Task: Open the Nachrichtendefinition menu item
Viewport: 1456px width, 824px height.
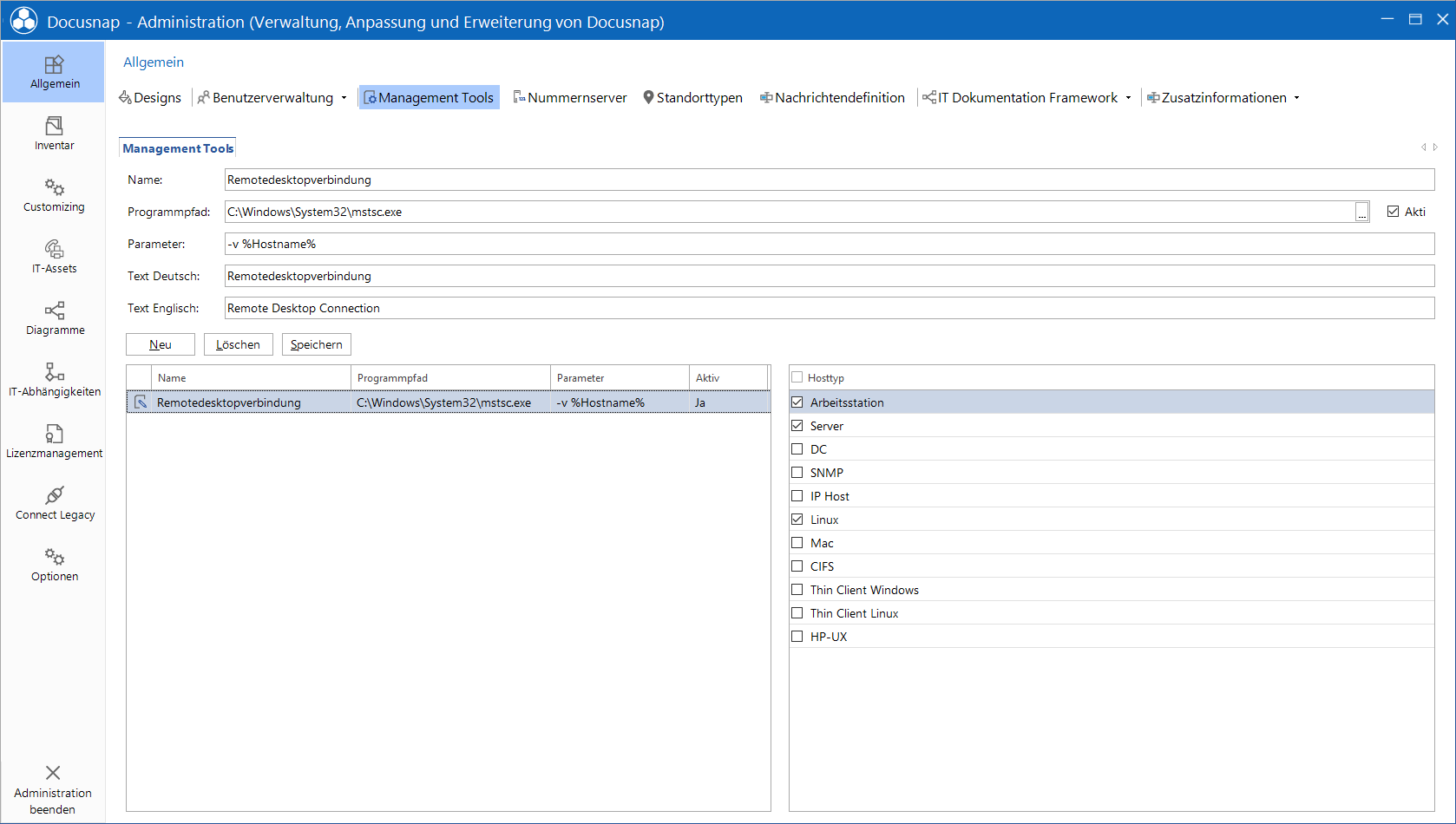Action: click(x=832, y=97)
